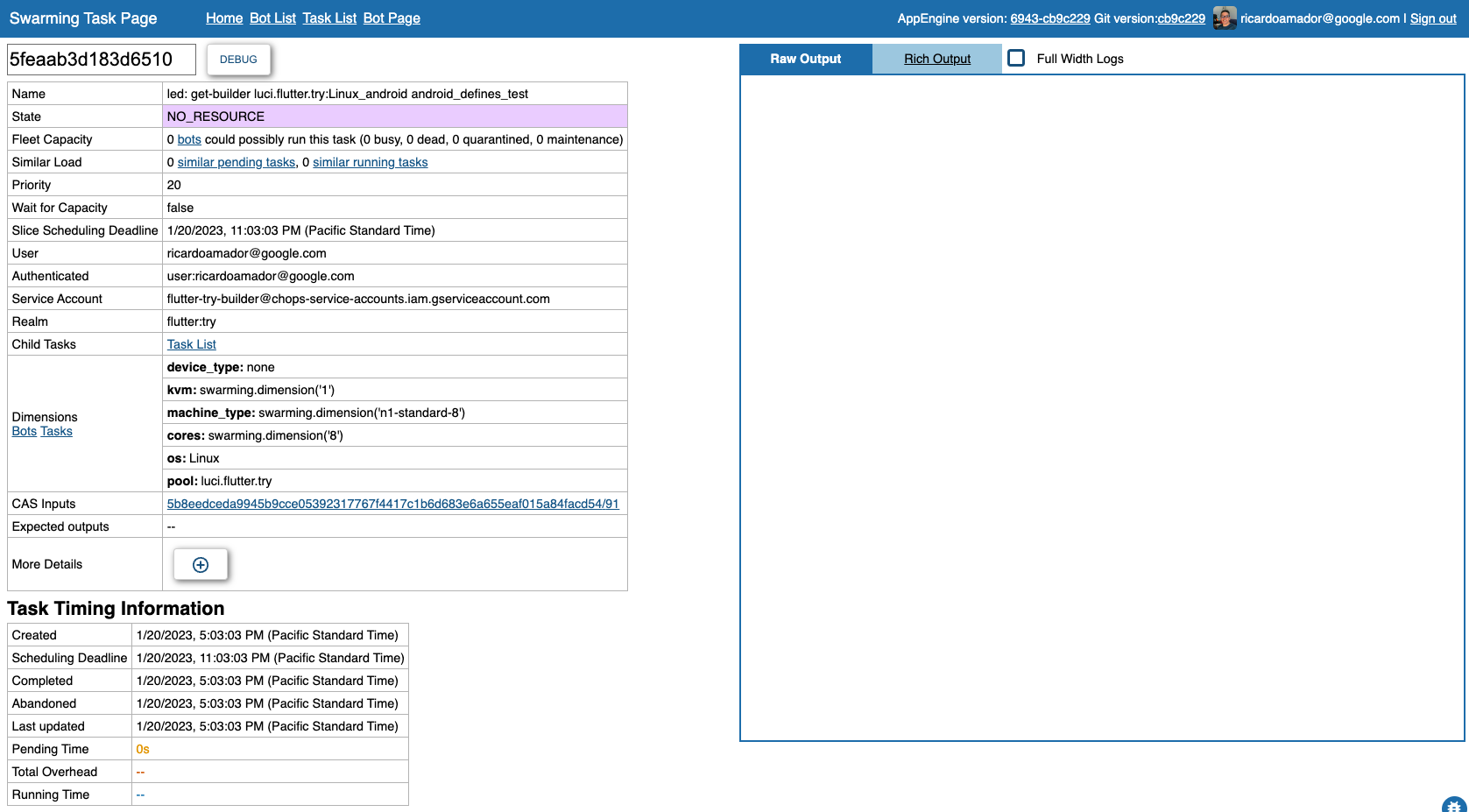Click the Task Timing Information heading

click(x=116, y=608)
